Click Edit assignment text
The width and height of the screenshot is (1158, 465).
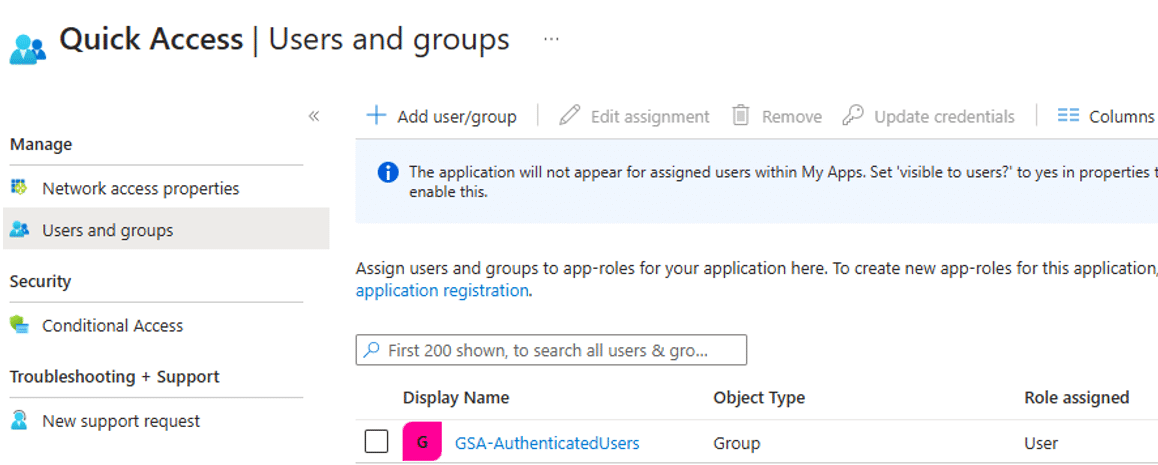(650, 117)
